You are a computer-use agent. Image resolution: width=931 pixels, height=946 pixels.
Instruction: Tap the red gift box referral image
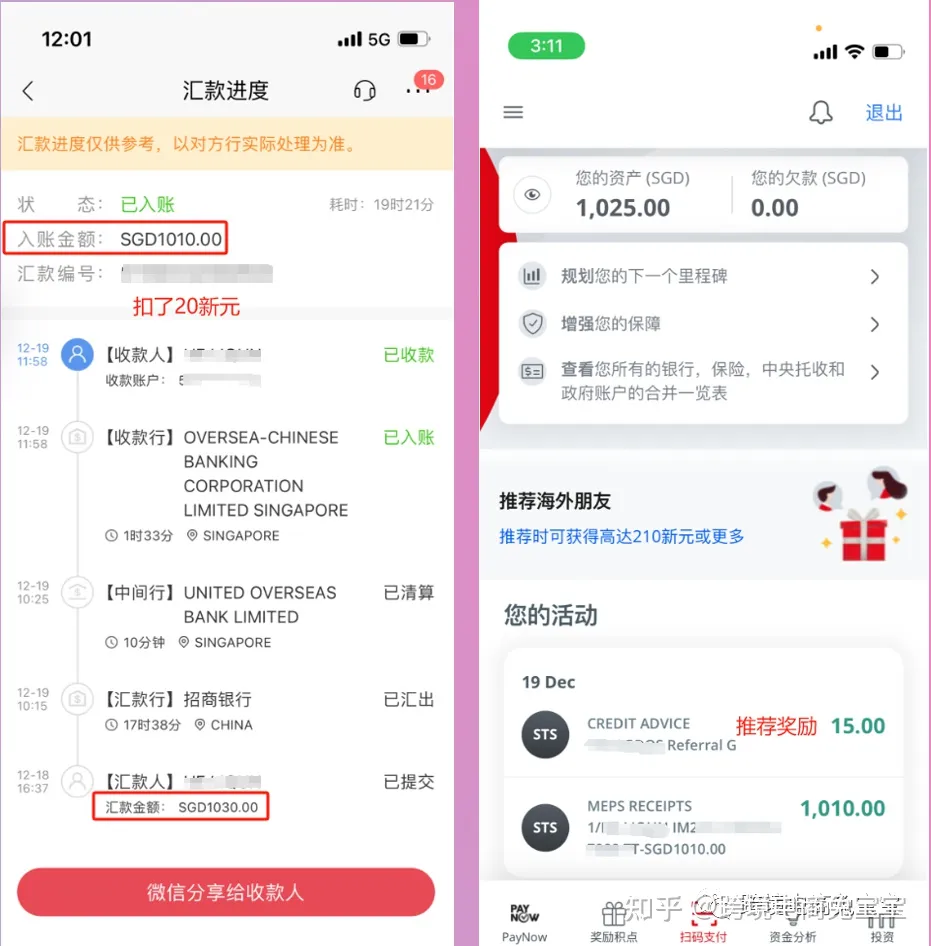(863, 536)
